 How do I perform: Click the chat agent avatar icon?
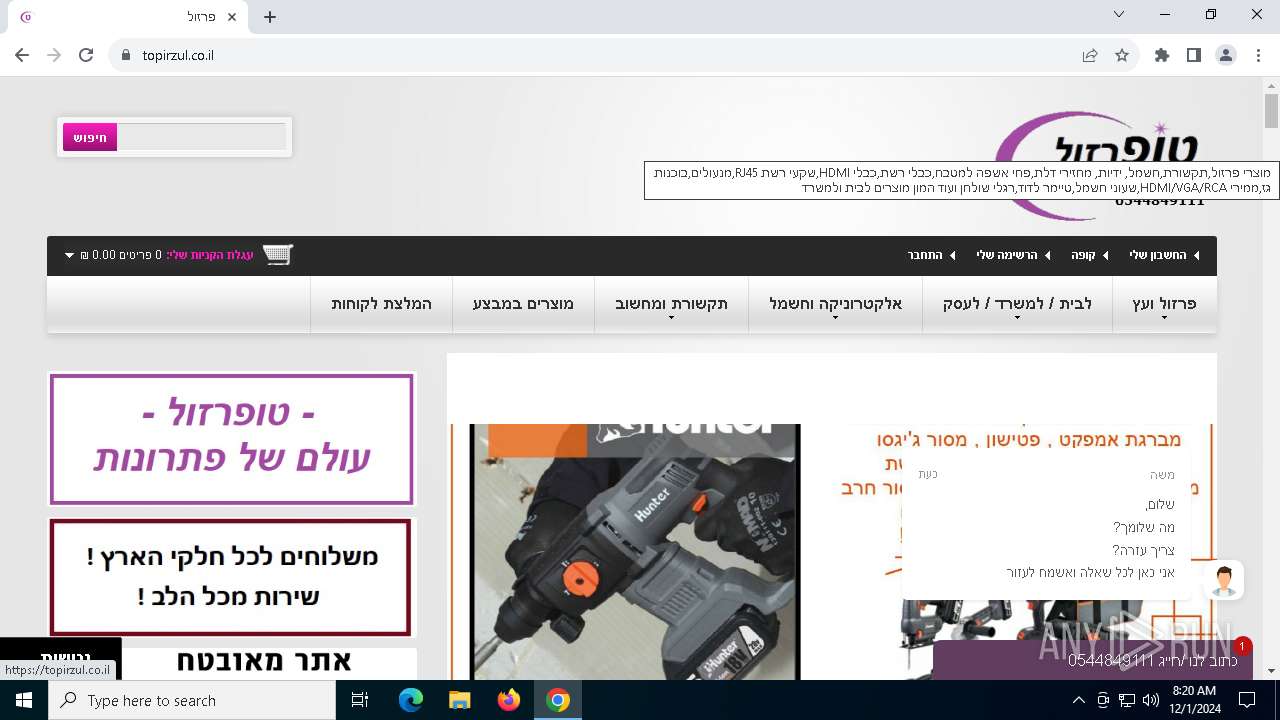(x=1224, y=580)
